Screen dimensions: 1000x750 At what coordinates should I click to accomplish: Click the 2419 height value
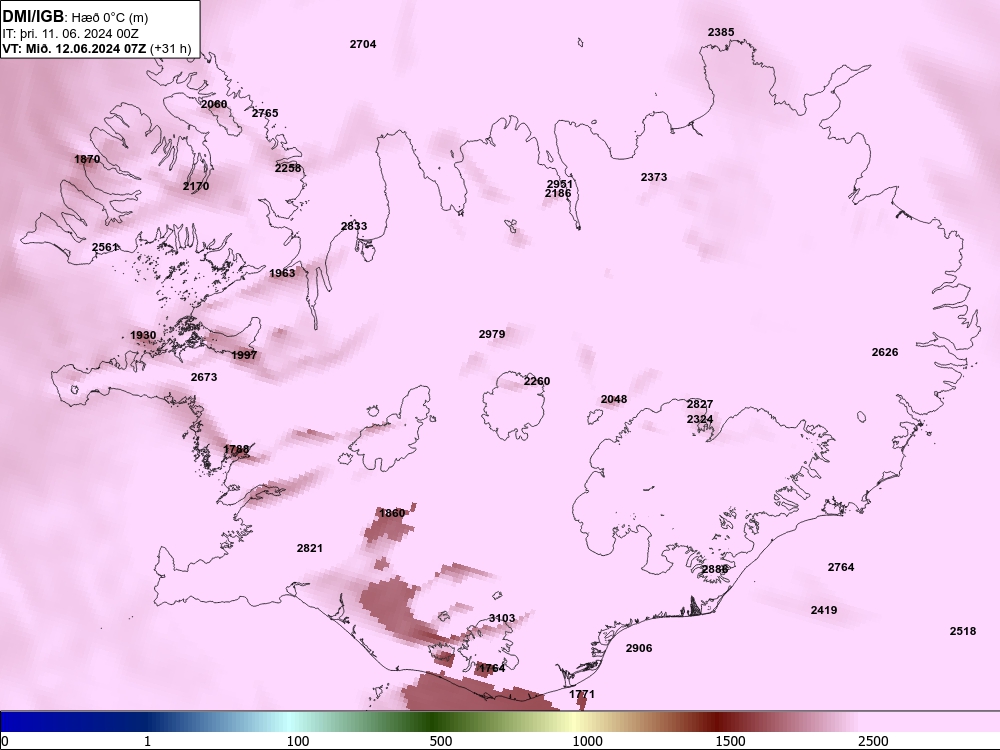click(x=824, y=610)
